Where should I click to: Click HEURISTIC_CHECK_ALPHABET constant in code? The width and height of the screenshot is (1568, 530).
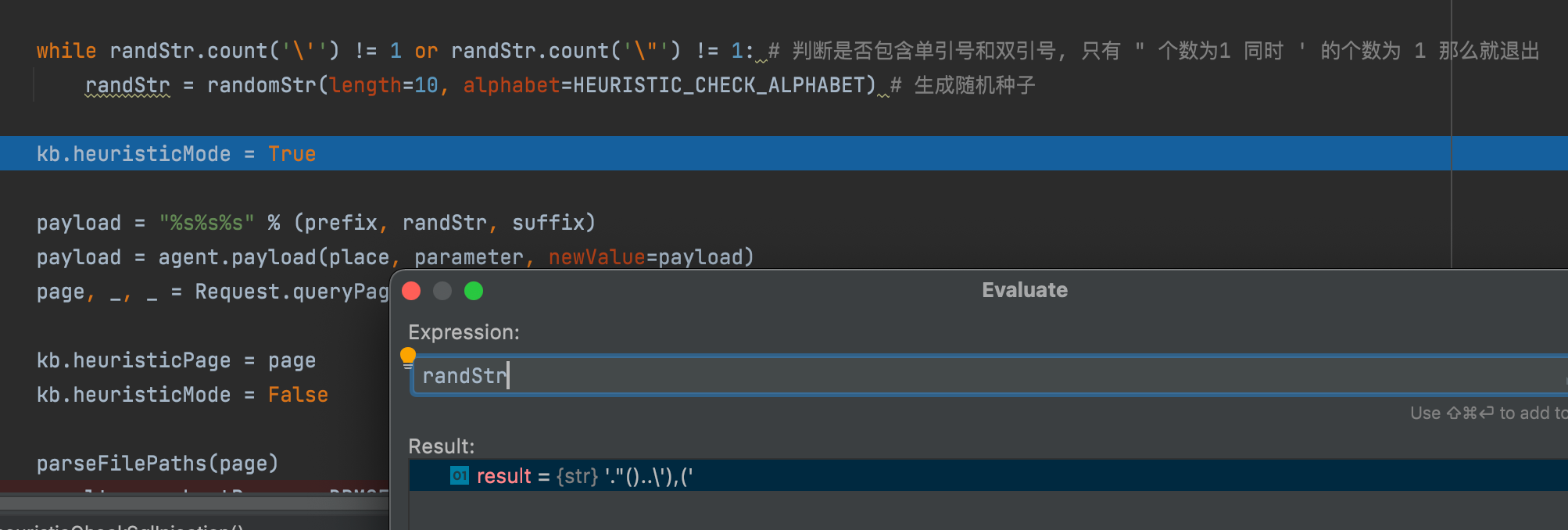click(x=723, y=85)
